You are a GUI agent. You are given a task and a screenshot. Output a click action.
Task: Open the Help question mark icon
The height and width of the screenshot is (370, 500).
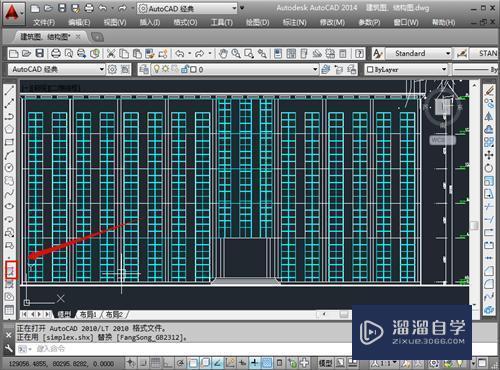pos(359,53)
